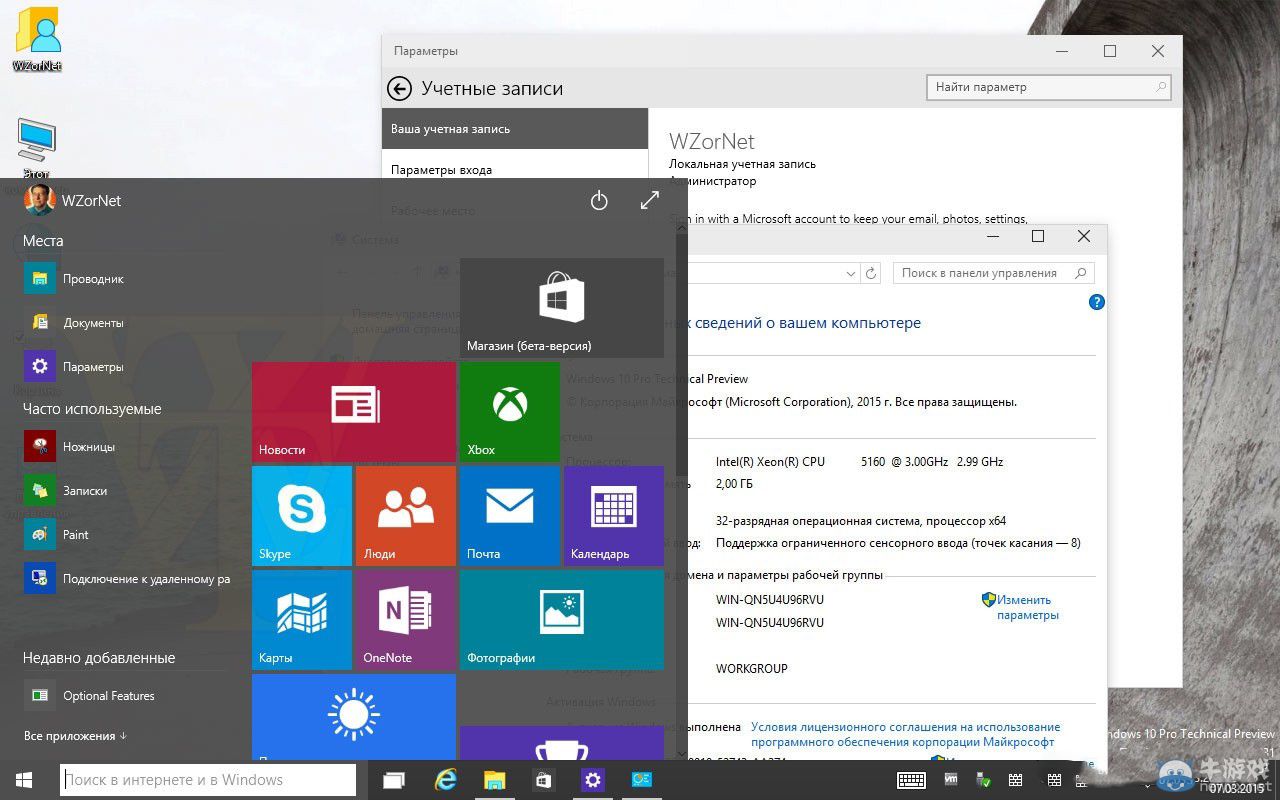Click the WZorNet account name heading in Параметры
Screen dimensions: 1280x800
click(712, 142)
